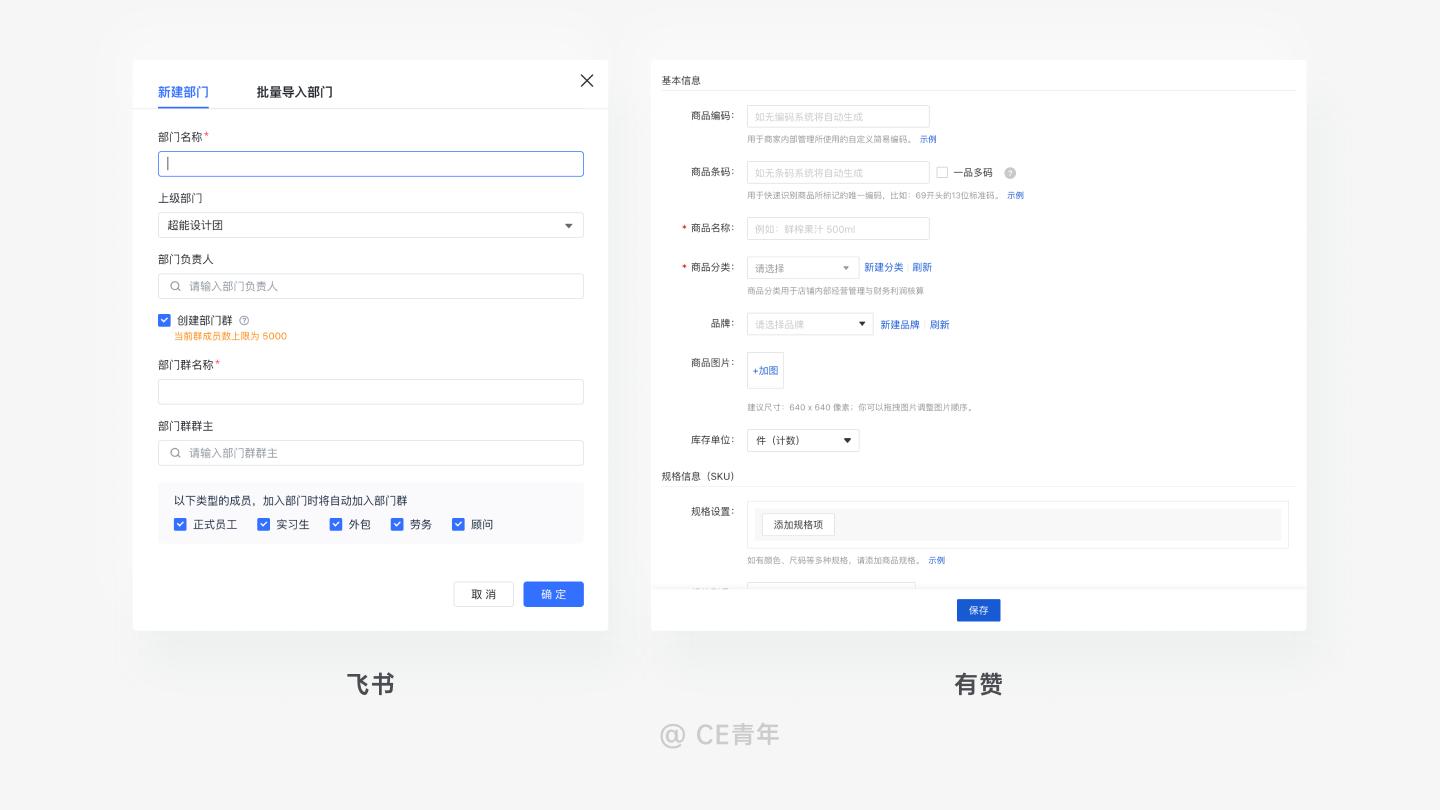This screenshot has width=1441, height=810.
Task: Click the help icon next to 一品多码
Action: pyautogui.click(x=1010, y=173)
